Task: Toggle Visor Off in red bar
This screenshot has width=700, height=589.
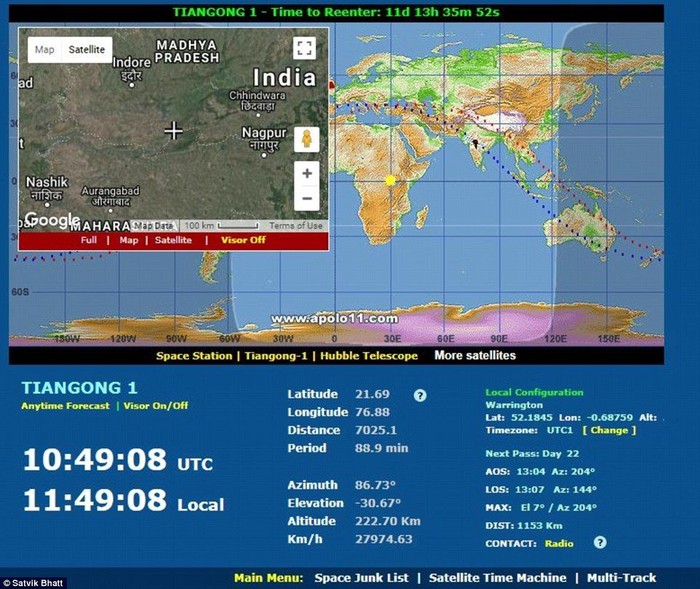Action: click(243, 240)
